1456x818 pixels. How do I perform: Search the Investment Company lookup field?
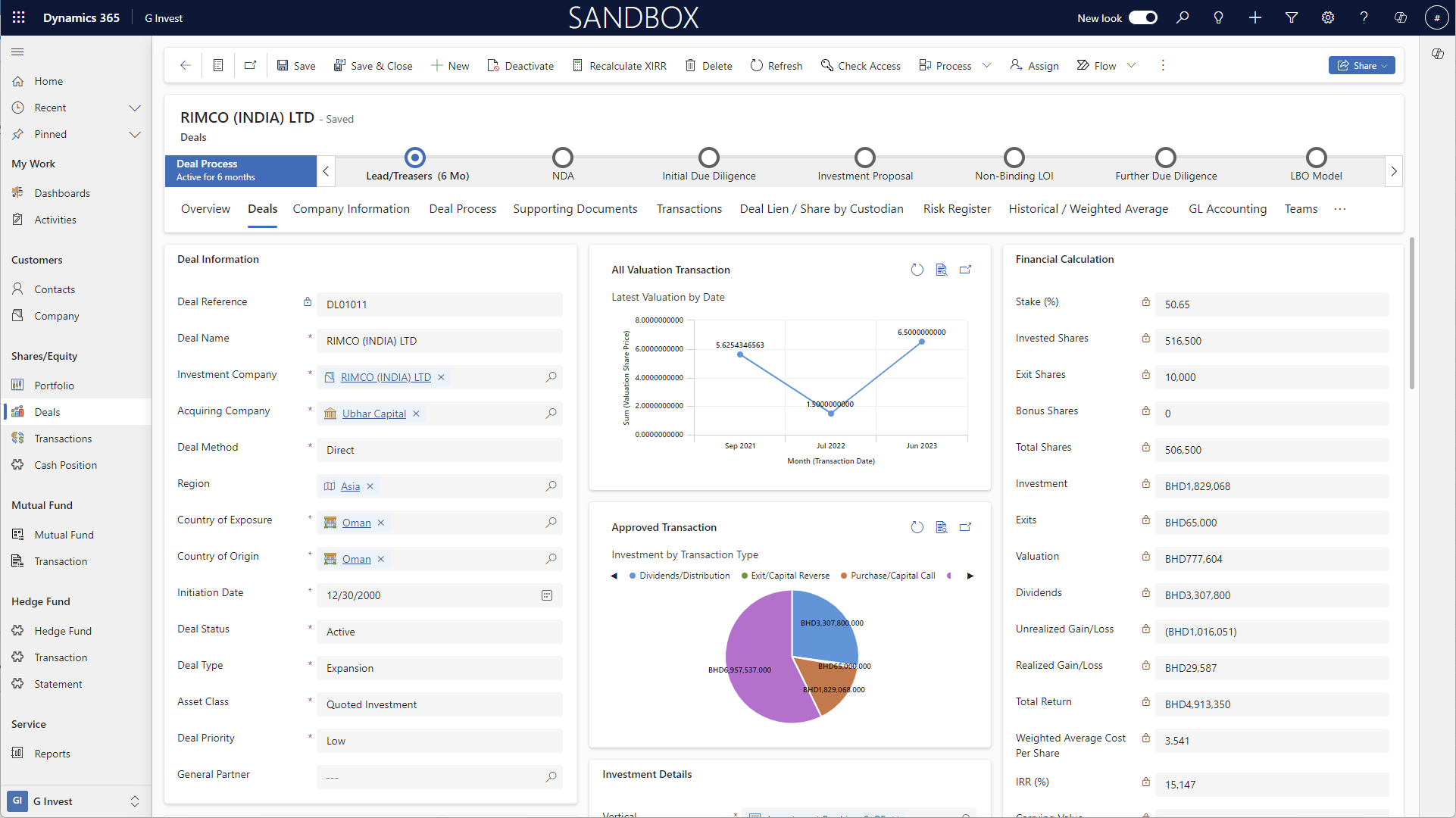pos(551,377)
